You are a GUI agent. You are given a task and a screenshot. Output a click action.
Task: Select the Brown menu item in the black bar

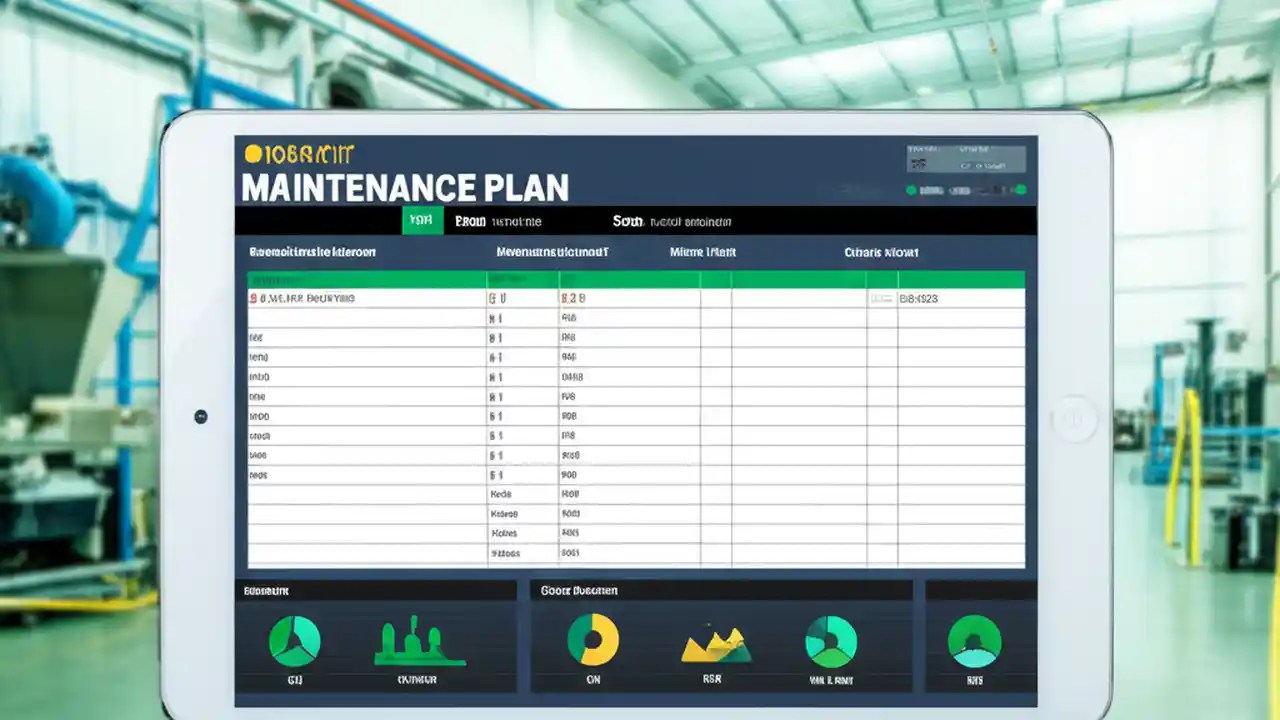point(469,221)
